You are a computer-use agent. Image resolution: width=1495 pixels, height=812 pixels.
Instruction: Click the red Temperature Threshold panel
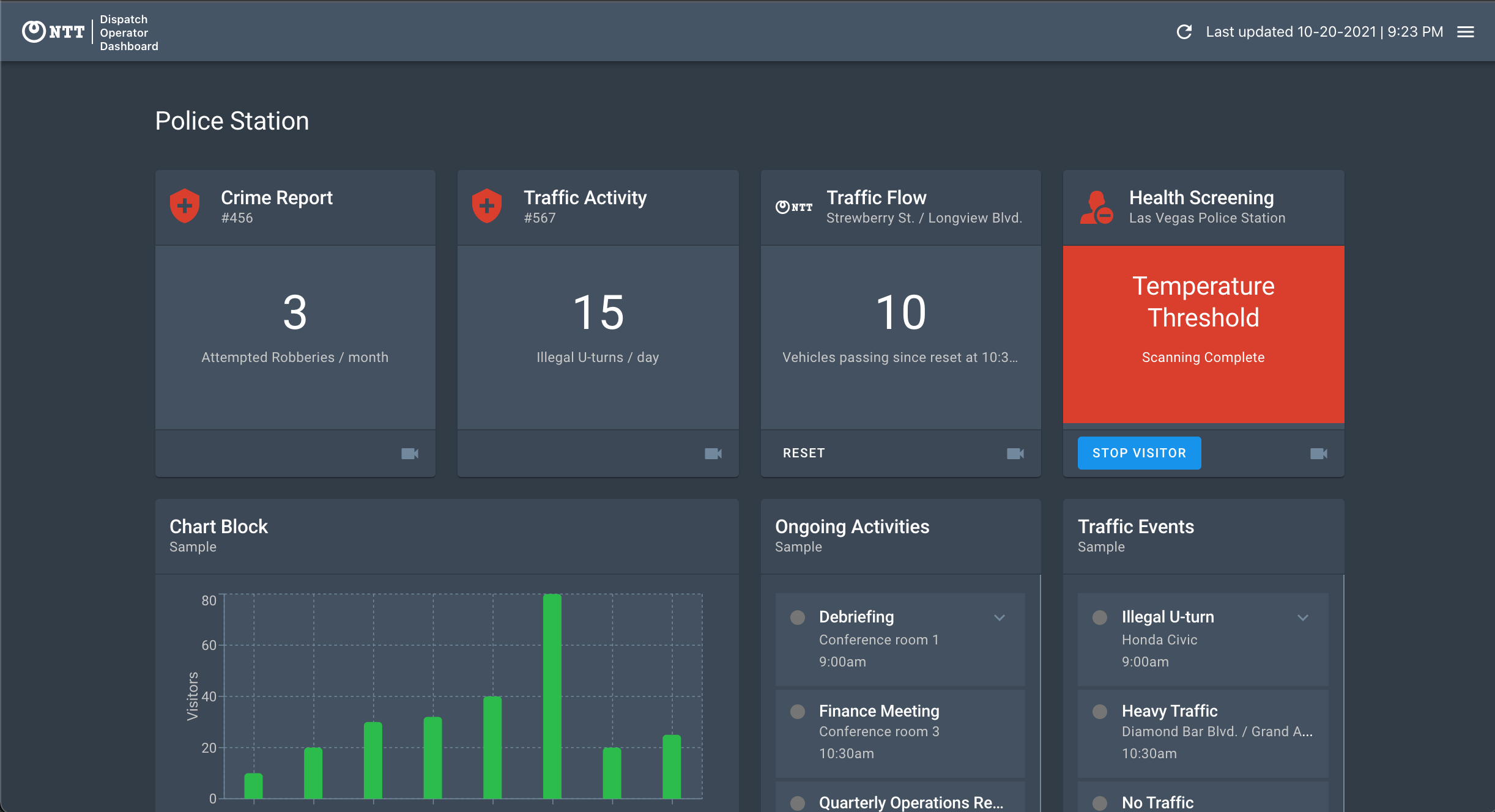coord(1203,334)
